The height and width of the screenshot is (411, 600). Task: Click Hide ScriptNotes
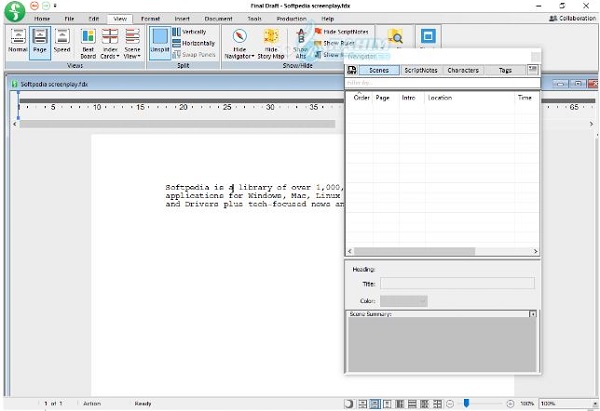[342, 32]
